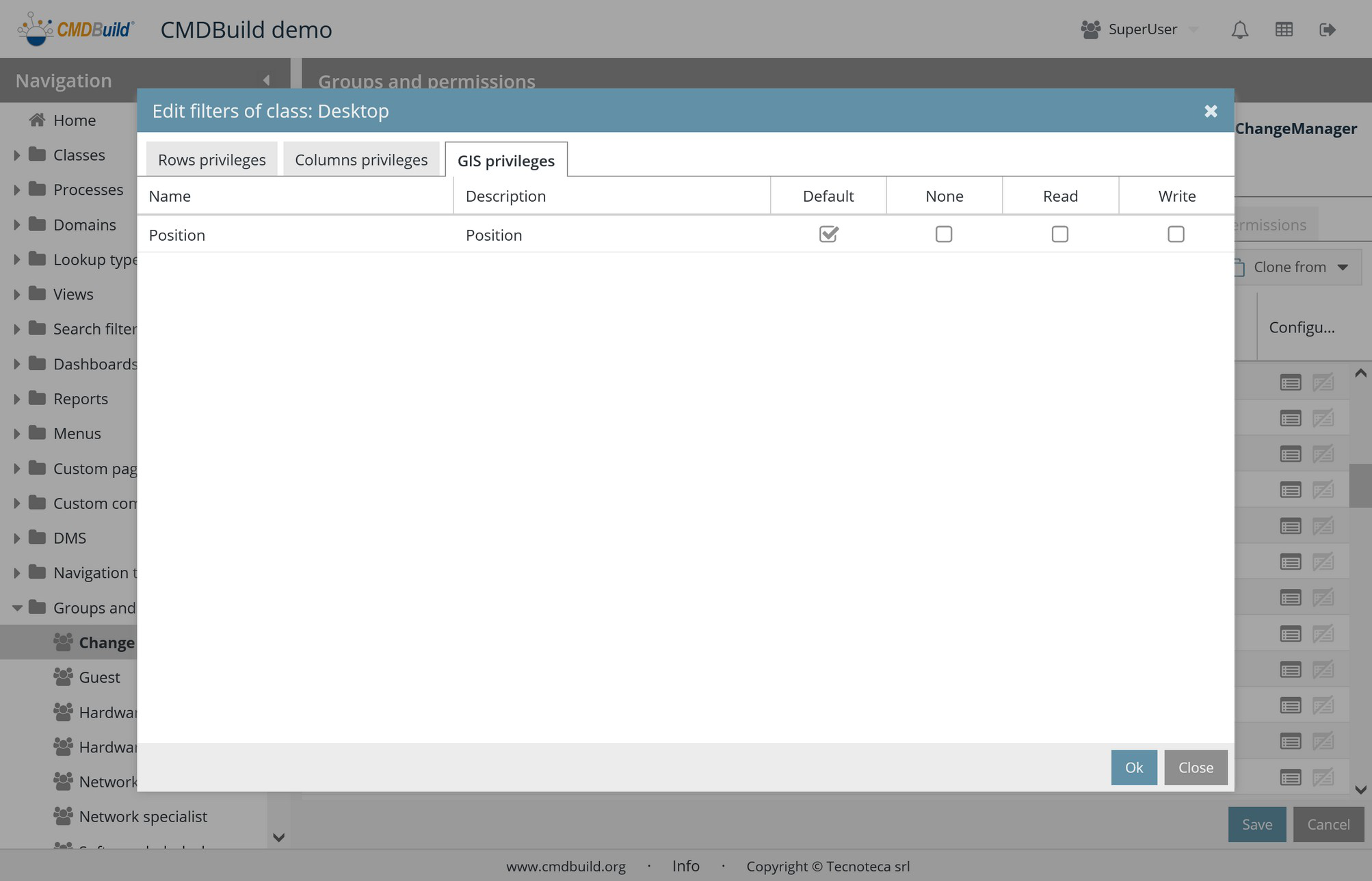Sort by the Name column header
Viewport: 1372px width, 881px height.
170,196
